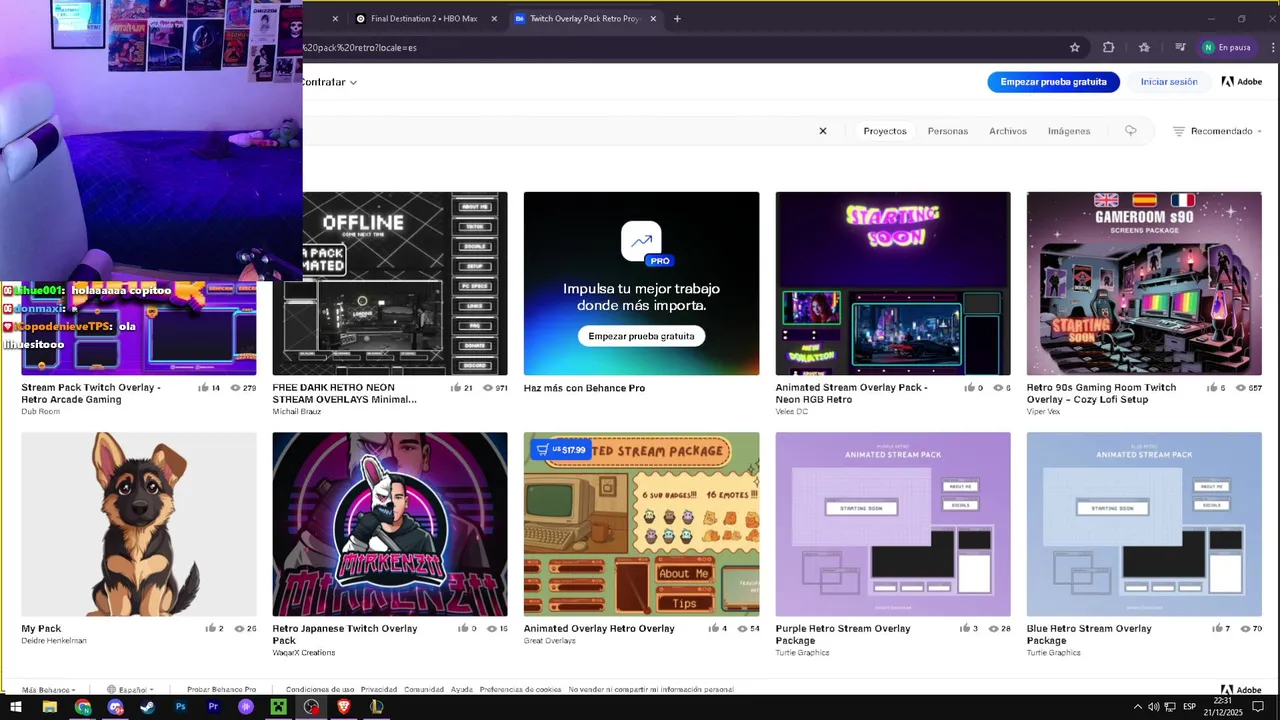The width and height of the screenshot is (1280, 720).
Task: Open Steam from the taskbar
Action: [x=147, y=707]
